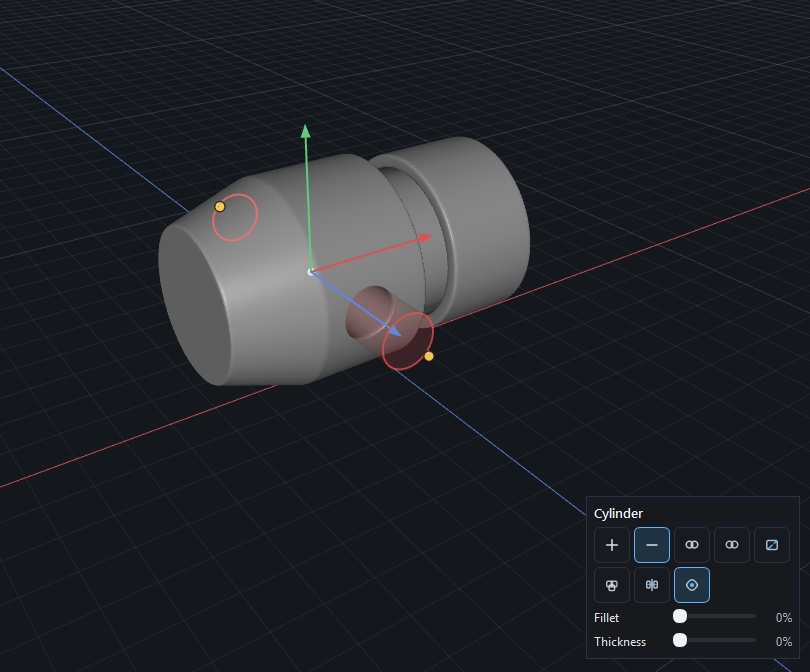The image size is (810, 672).
Task: Click the Fillet 0% value
Action: coord(783,618)
